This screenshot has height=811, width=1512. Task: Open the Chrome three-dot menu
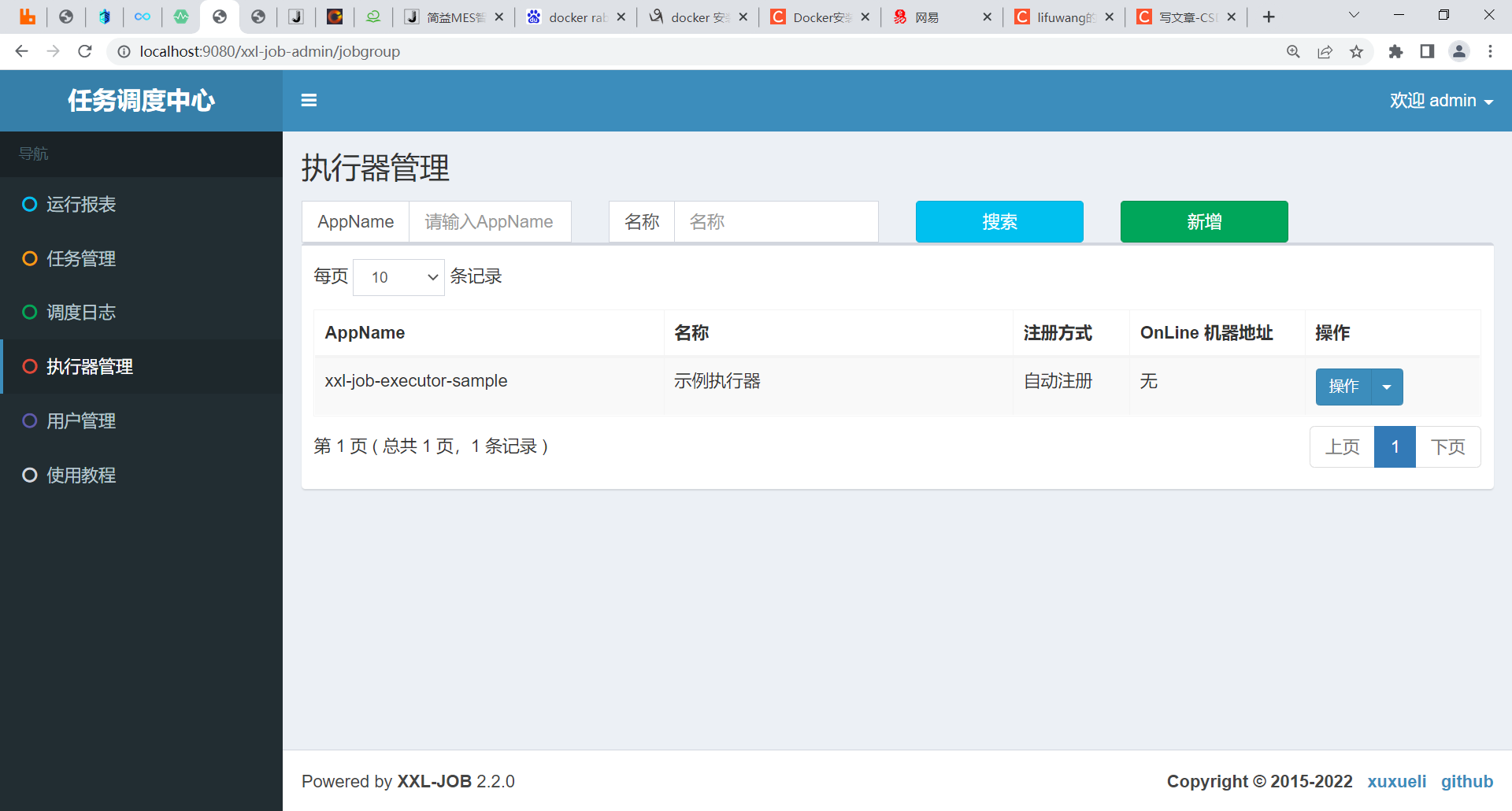point(1490,51)
